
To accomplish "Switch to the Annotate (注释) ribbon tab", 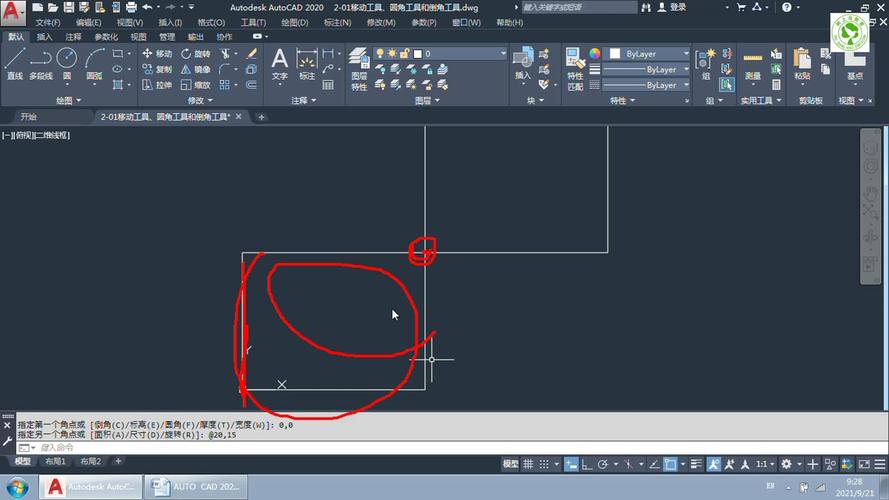I will [73, 37].
